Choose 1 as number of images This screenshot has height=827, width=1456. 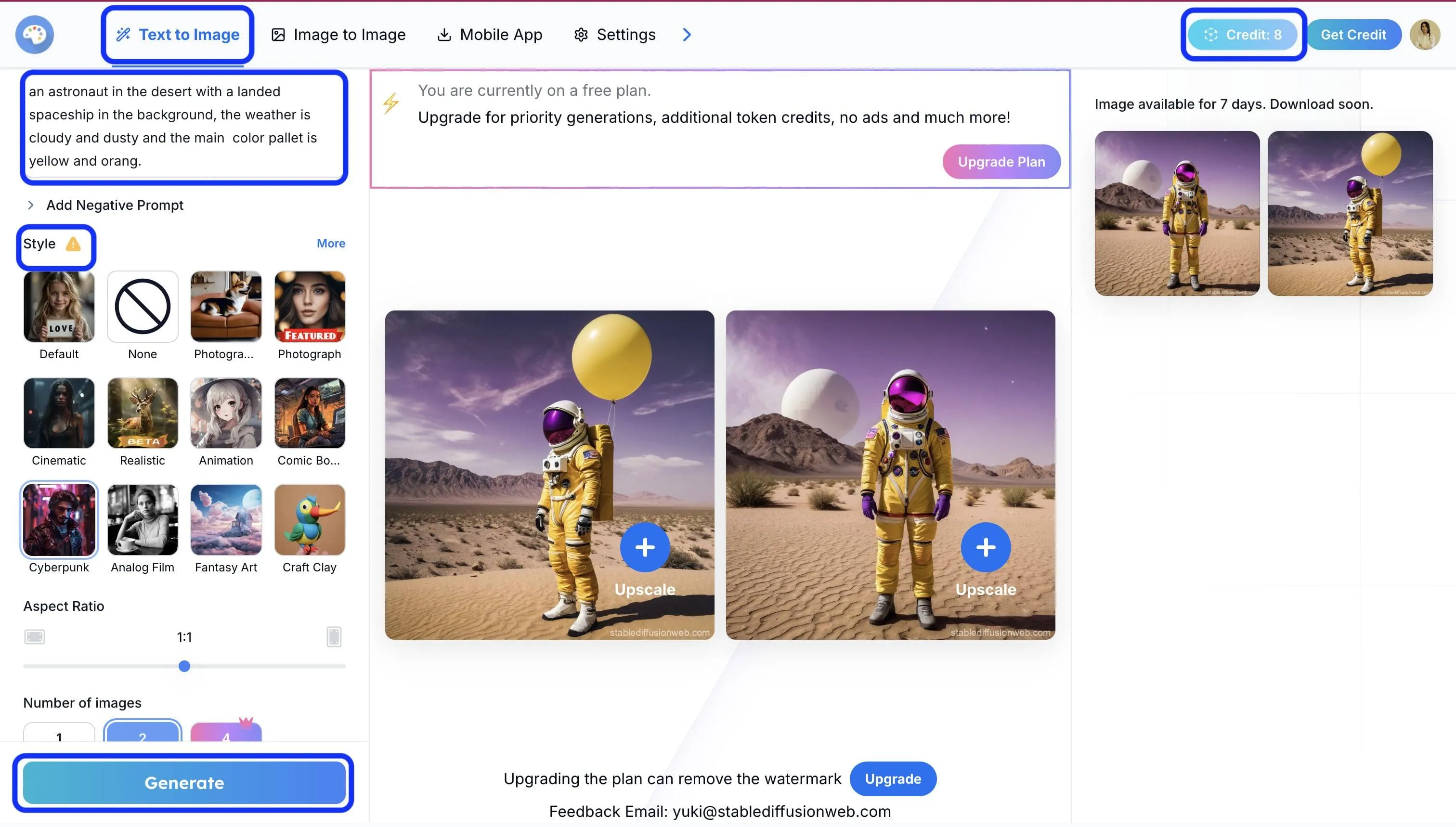point(59,734)
